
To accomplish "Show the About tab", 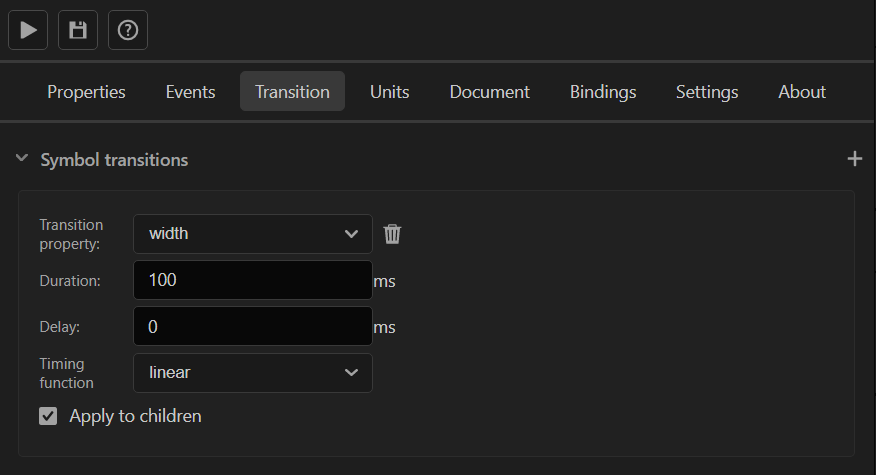I will pos(802,92).
